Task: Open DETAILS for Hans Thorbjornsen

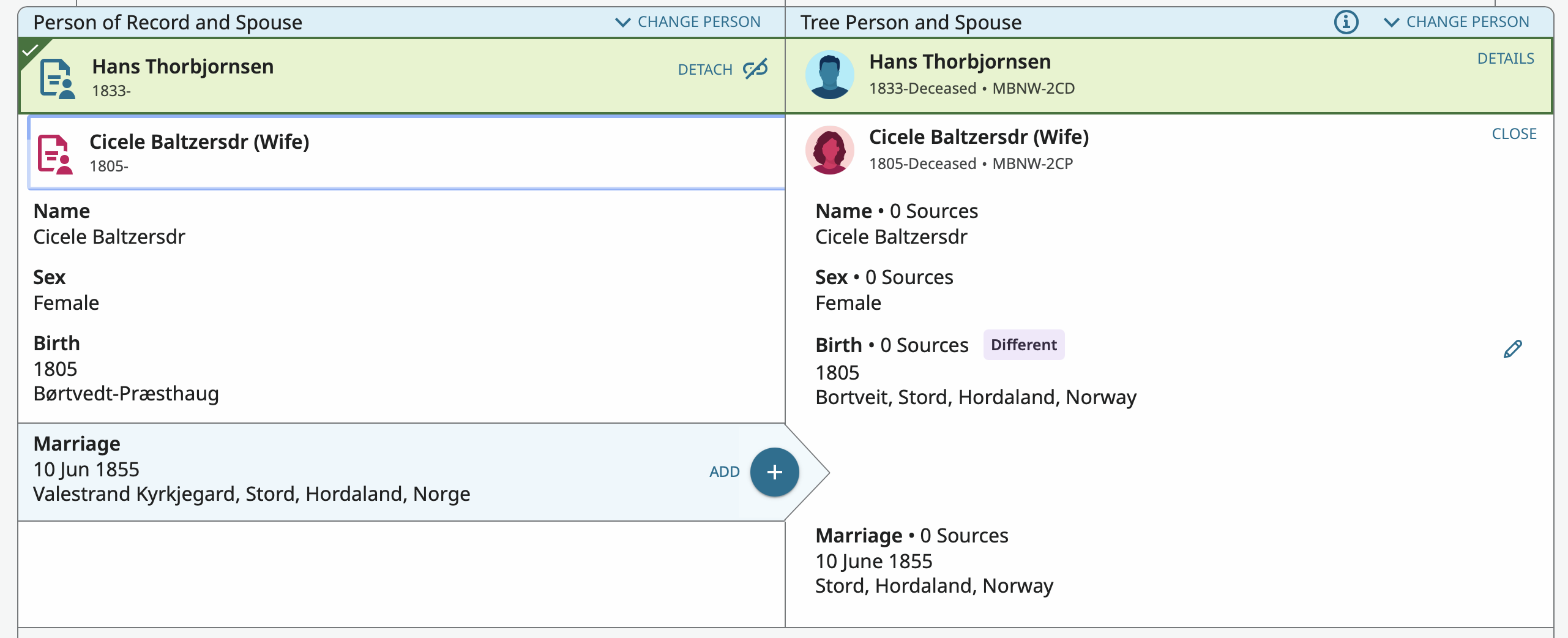Action: coord(1506,59)
